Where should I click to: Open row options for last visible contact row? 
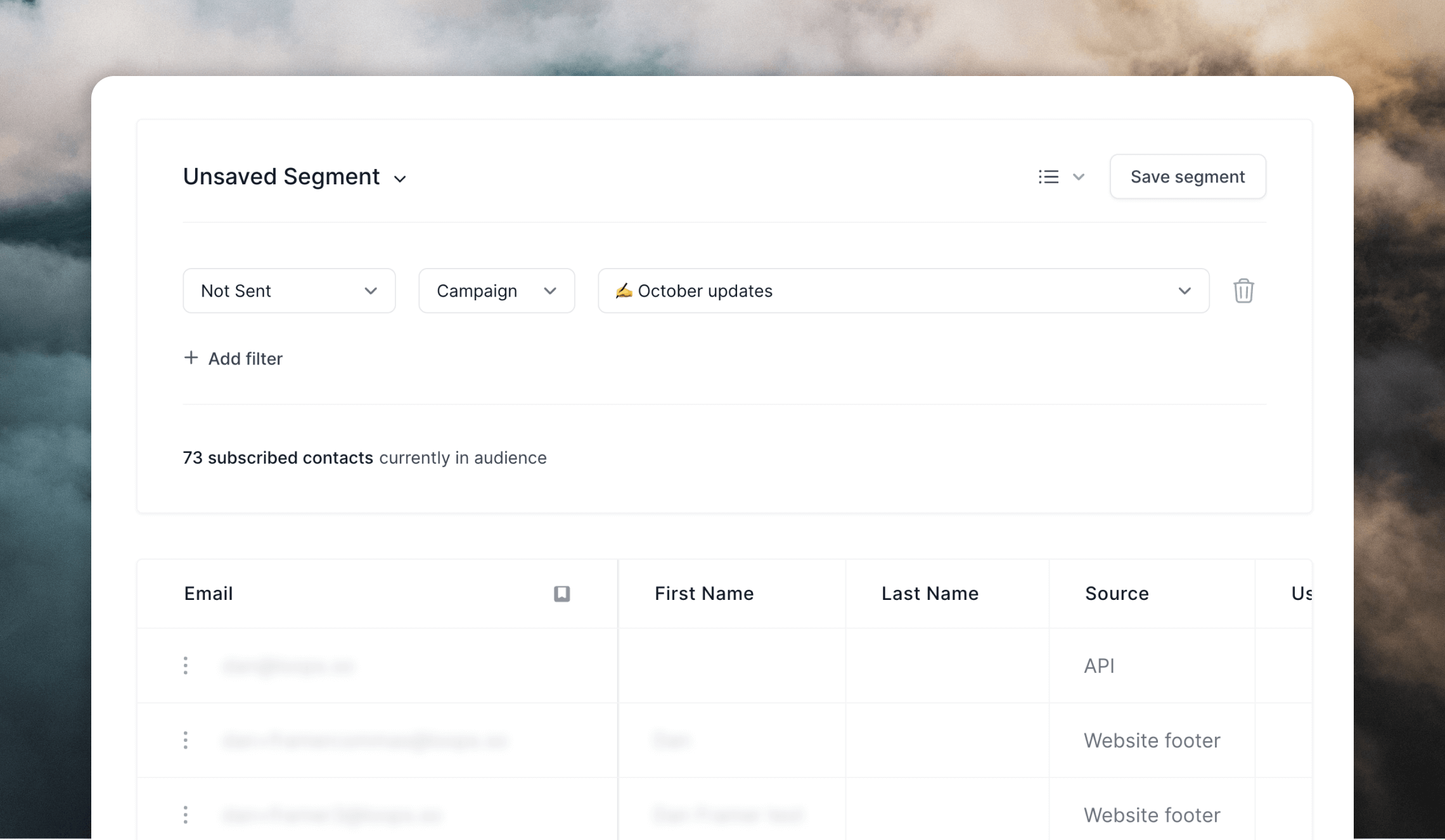coord(186,815)
